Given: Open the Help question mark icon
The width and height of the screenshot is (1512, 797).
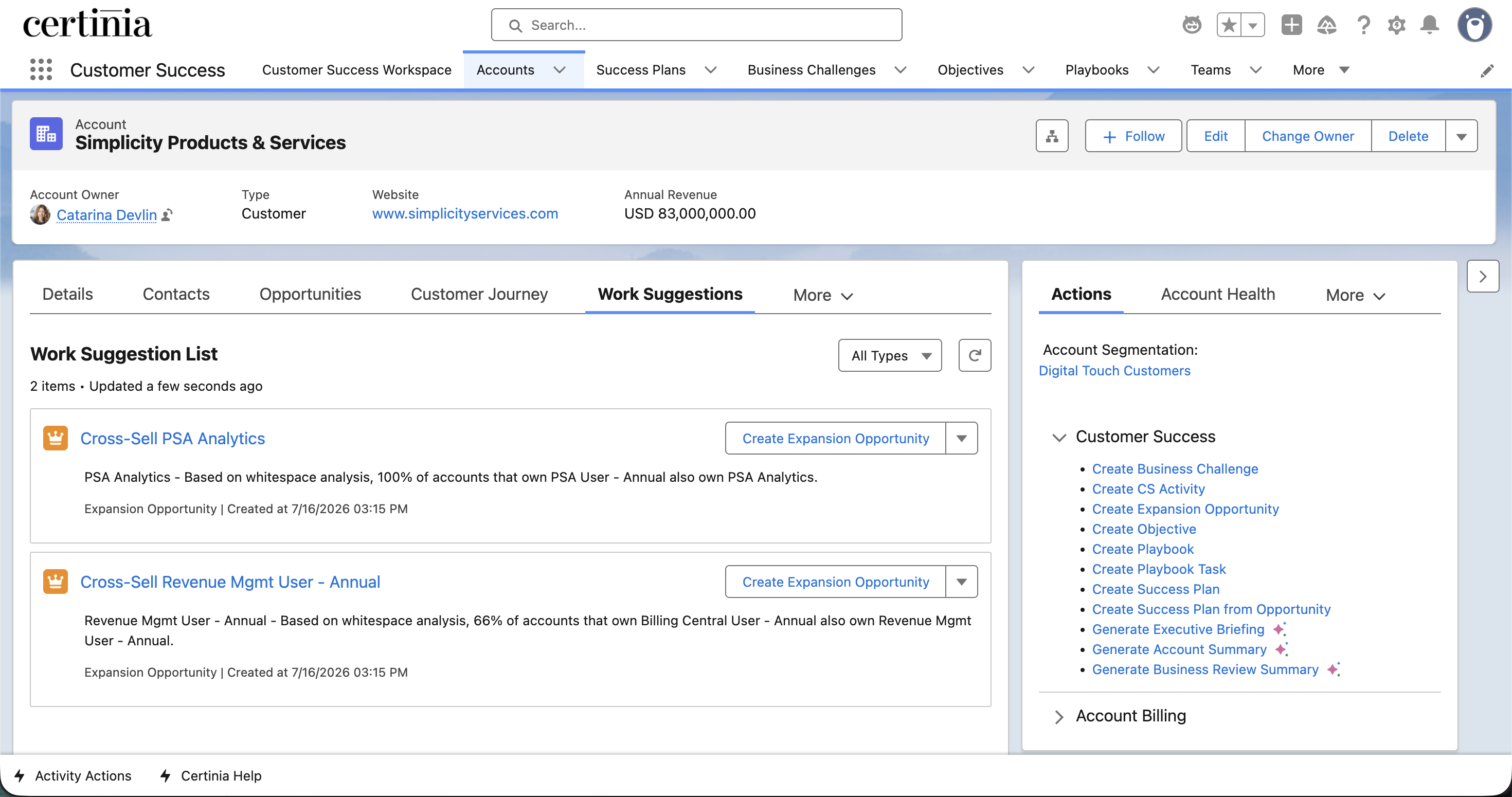Looking at the screenshot, I should [x=1363, y=25].
